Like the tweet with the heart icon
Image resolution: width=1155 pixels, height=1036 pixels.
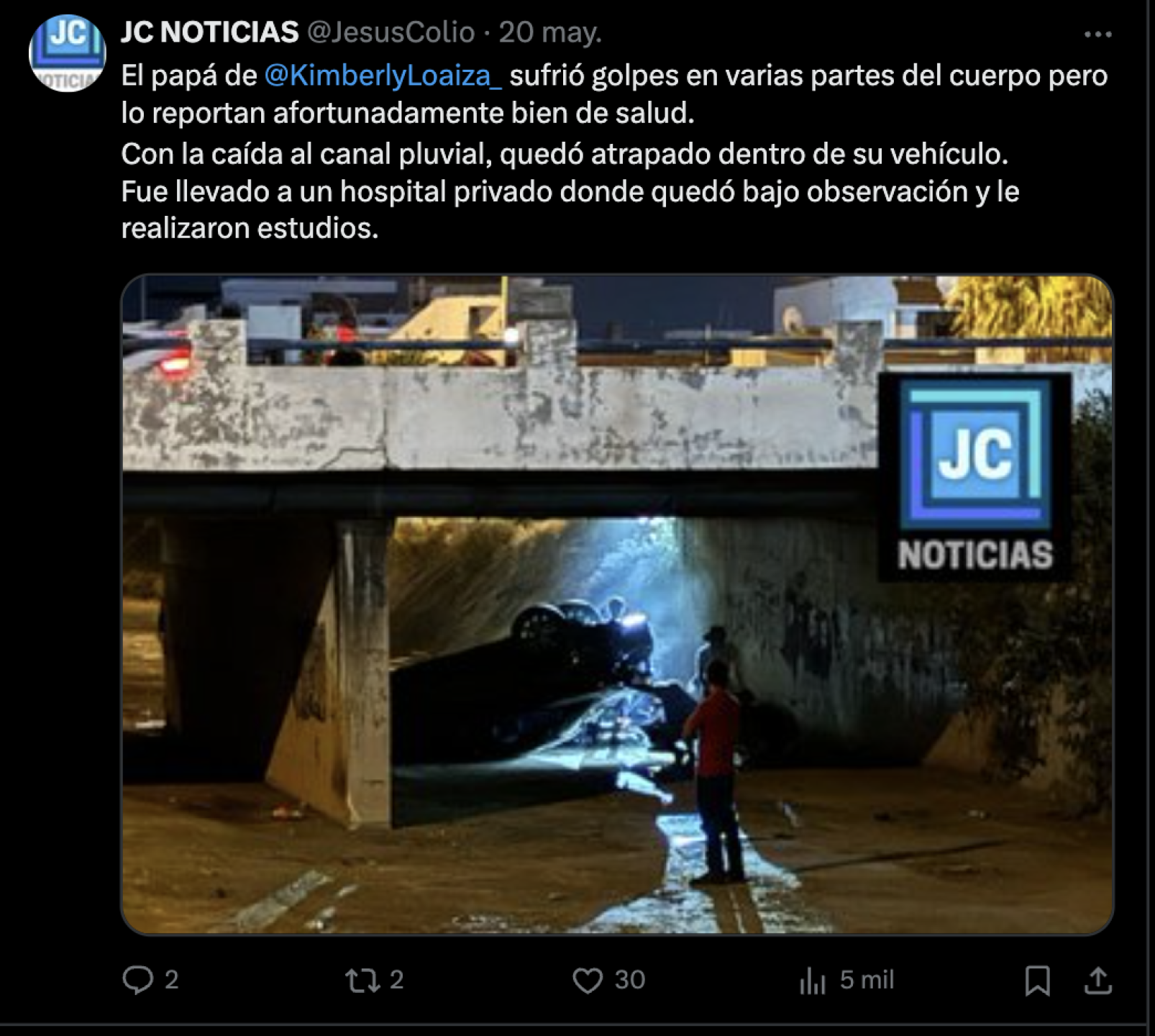[588, 980]
